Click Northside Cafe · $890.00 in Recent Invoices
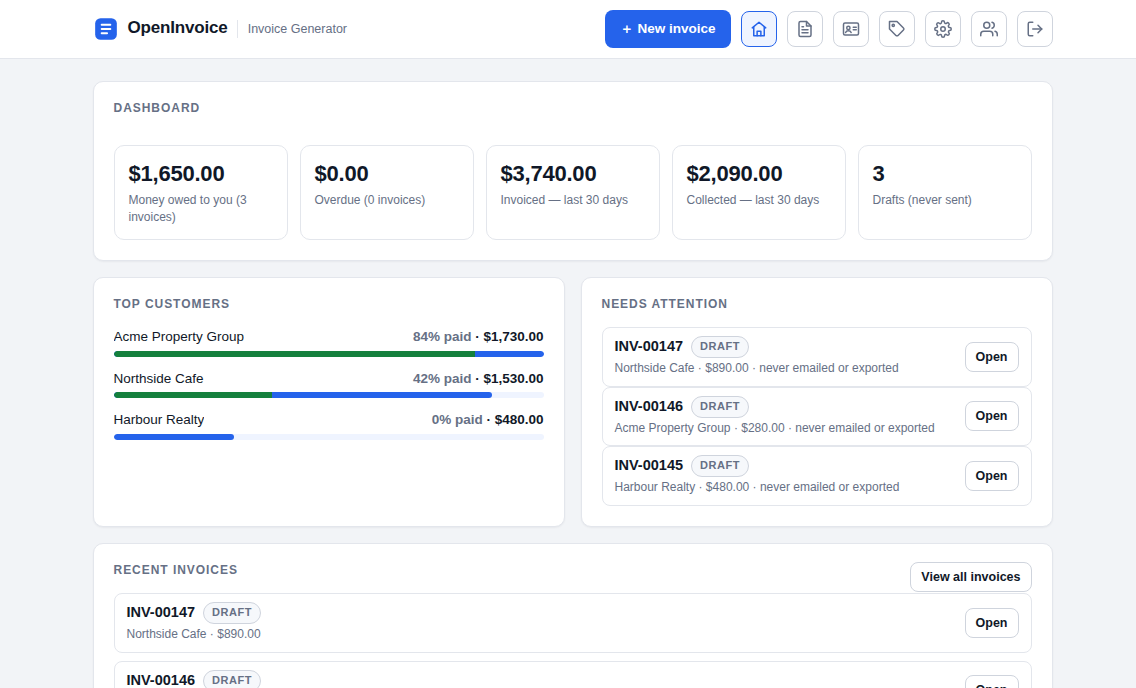This screenshot has height=688, width=1136. click(x=193, y=634)
